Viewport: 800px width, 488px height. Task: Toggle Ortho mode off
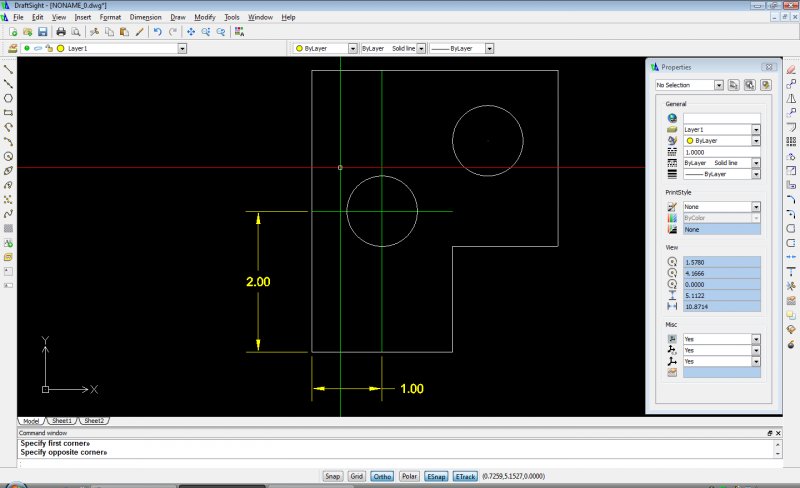coord(382,476)
